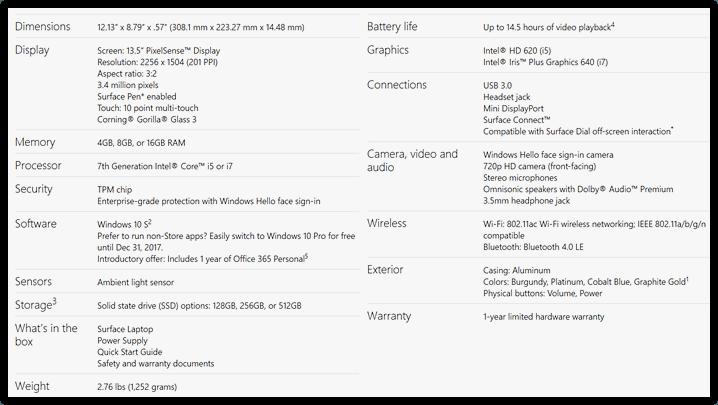Select the Weight row label
This screenshot has height=405, width=718.
[x=31, y=385]
